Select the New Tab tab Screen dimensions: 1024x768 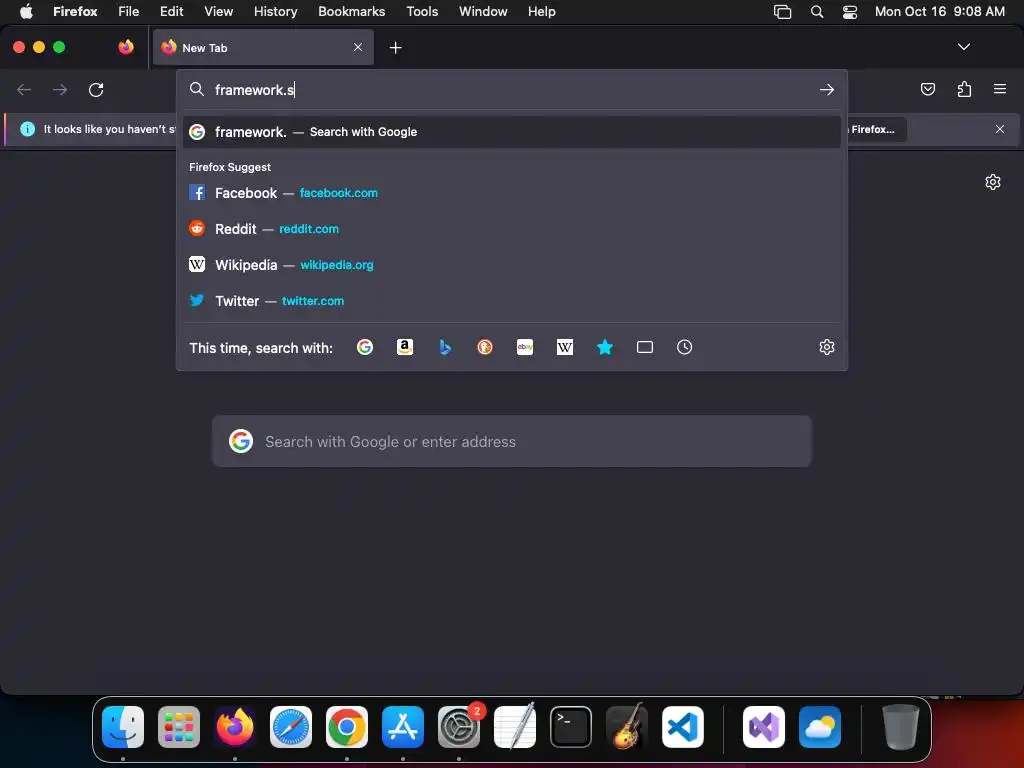263,47
